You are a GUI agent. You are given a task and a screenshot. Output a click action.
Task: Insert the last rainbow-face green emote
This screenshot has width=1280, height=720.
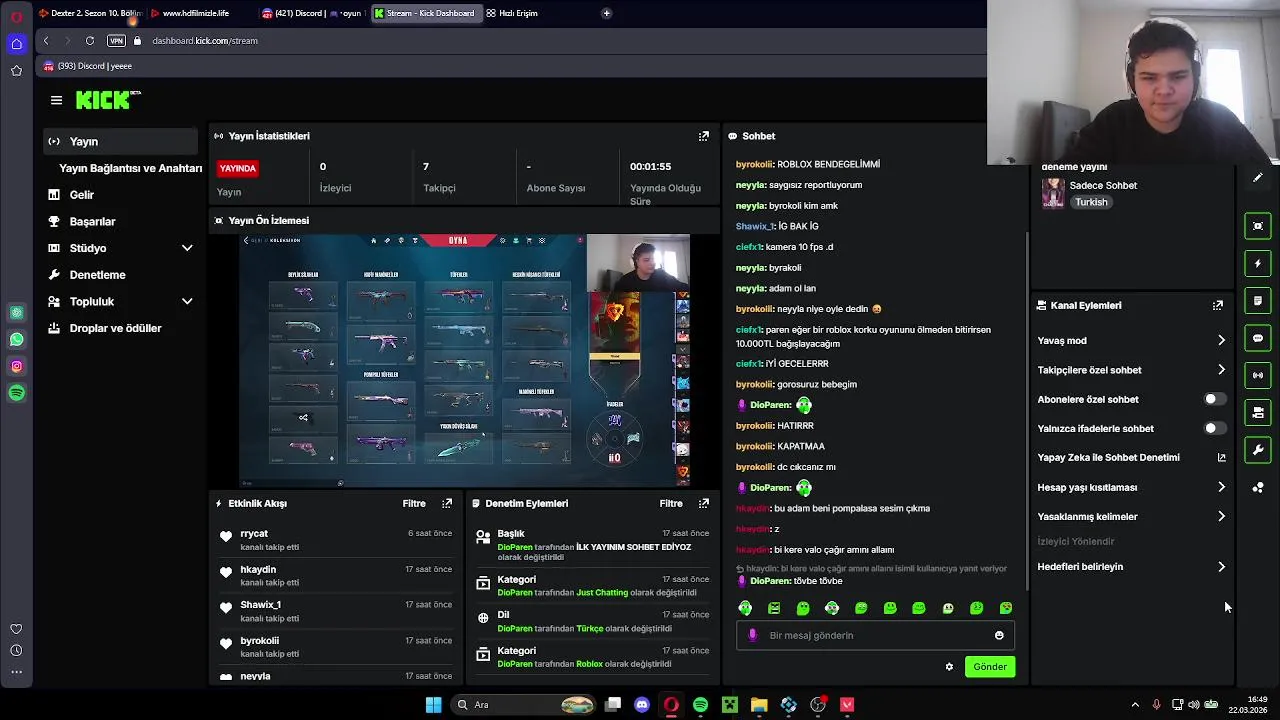pos(1006,608)
